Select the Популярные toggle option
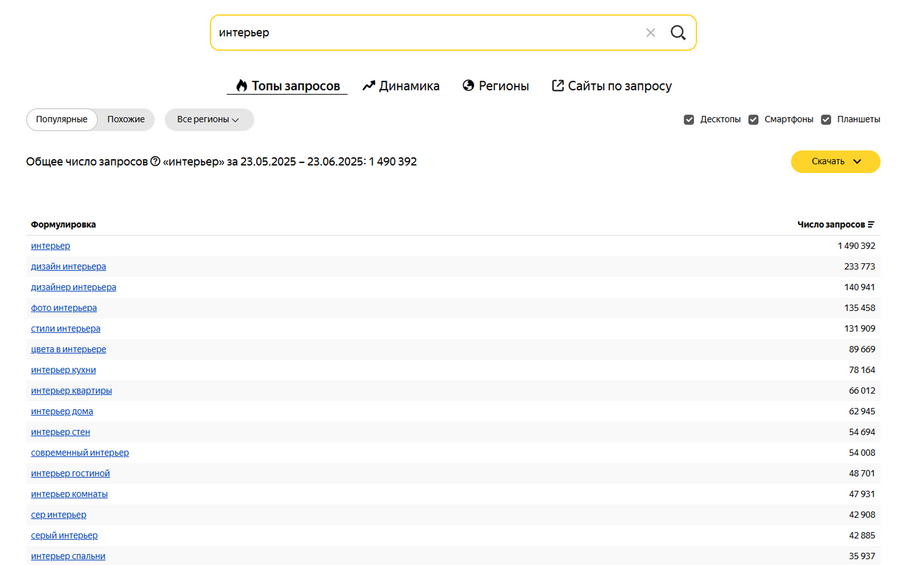 [62, 120]
